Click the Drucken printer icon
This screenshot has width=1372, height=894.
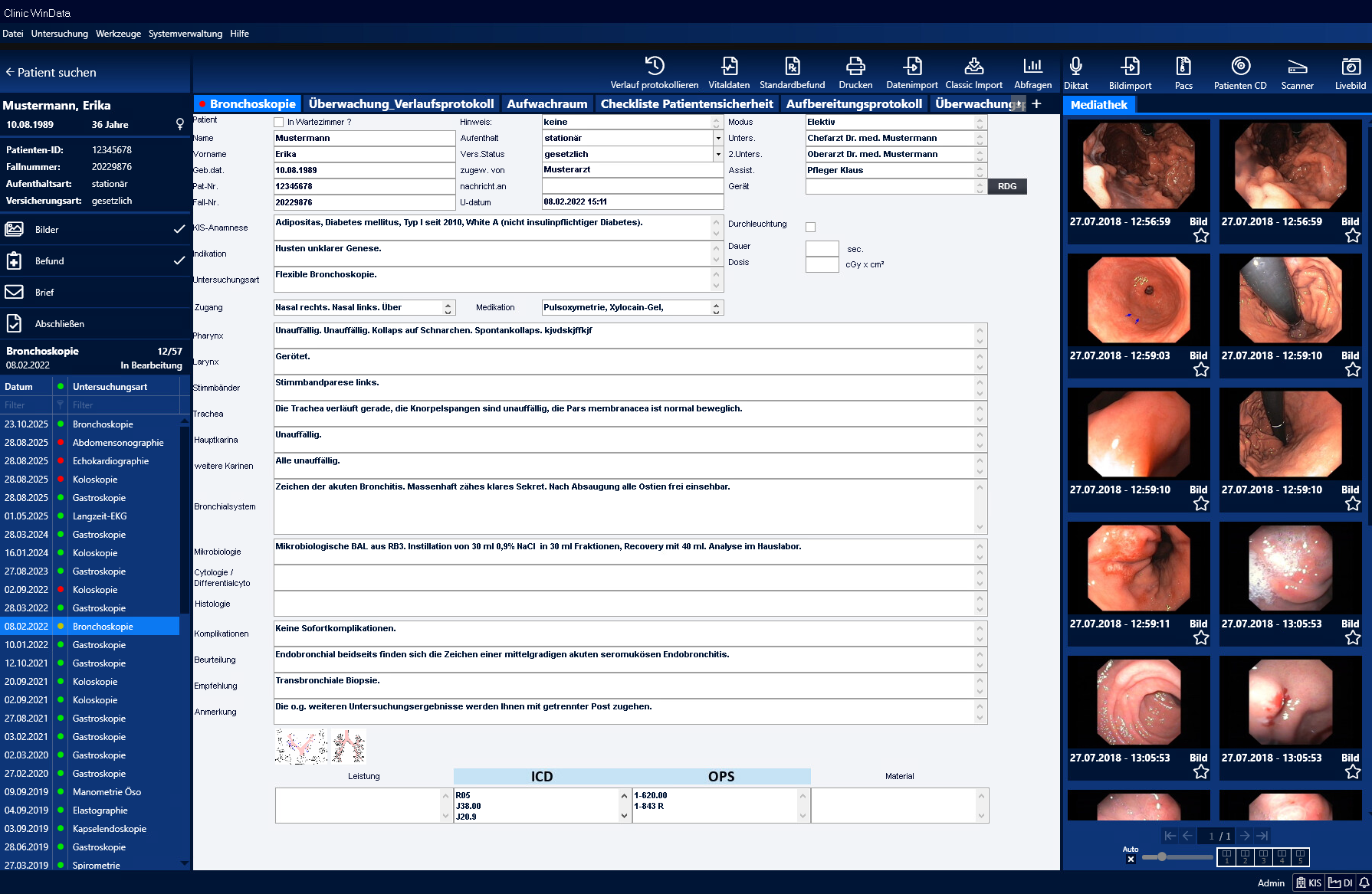click(x=855, y=67)
